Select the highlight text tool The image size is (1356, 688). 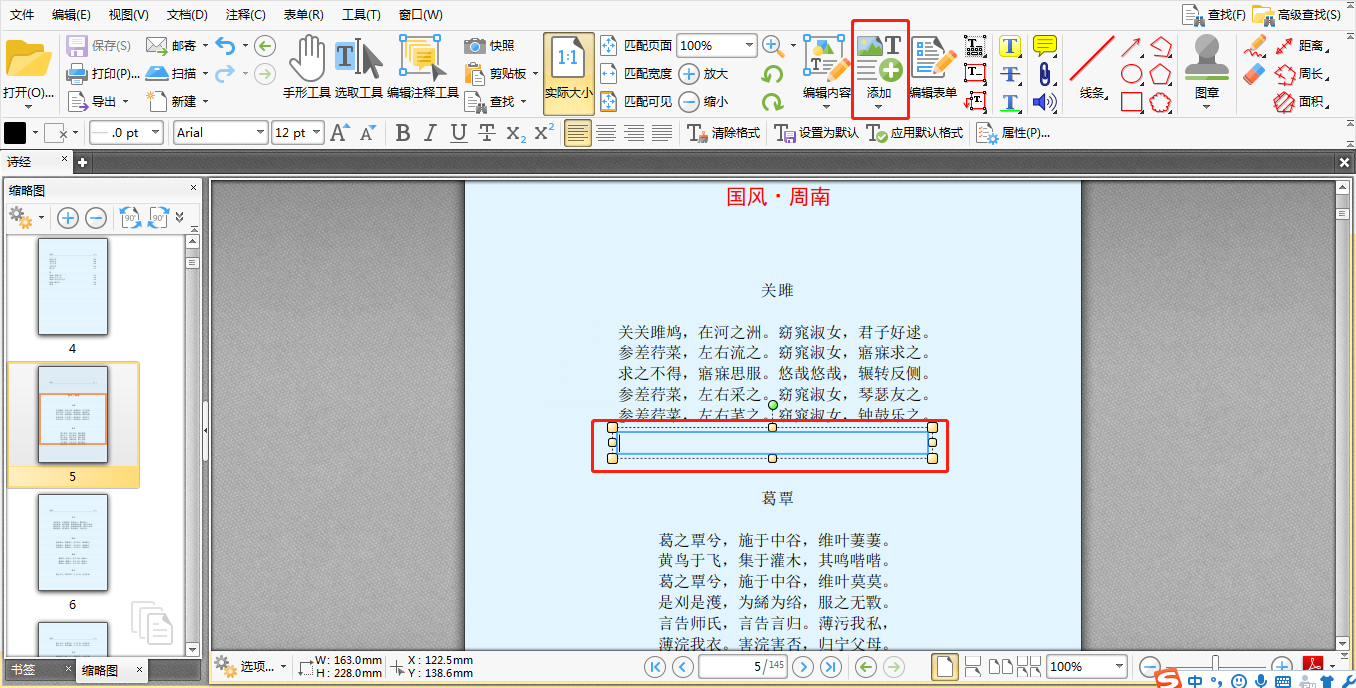(x=1010, y=46)
